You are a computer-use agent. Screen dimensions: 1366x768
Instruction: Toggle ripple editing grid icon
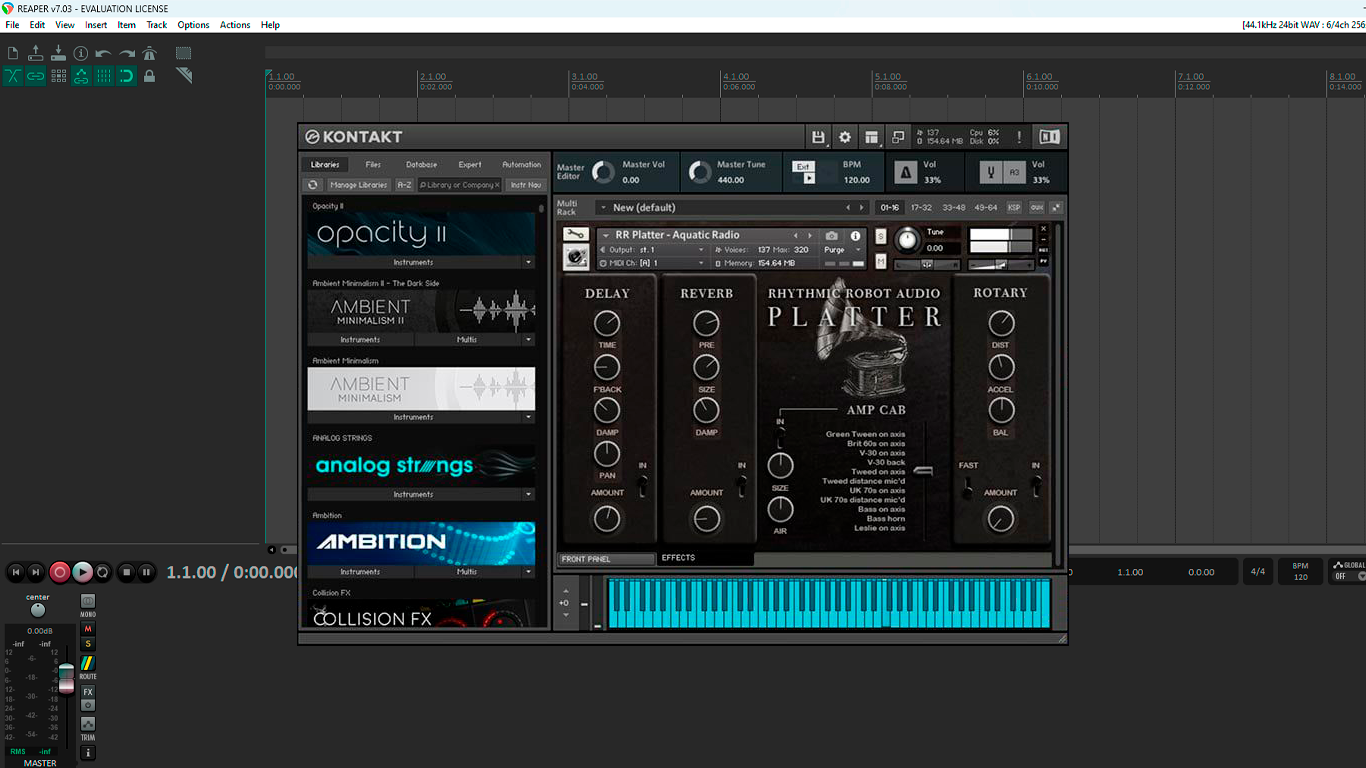click(58, 76)
